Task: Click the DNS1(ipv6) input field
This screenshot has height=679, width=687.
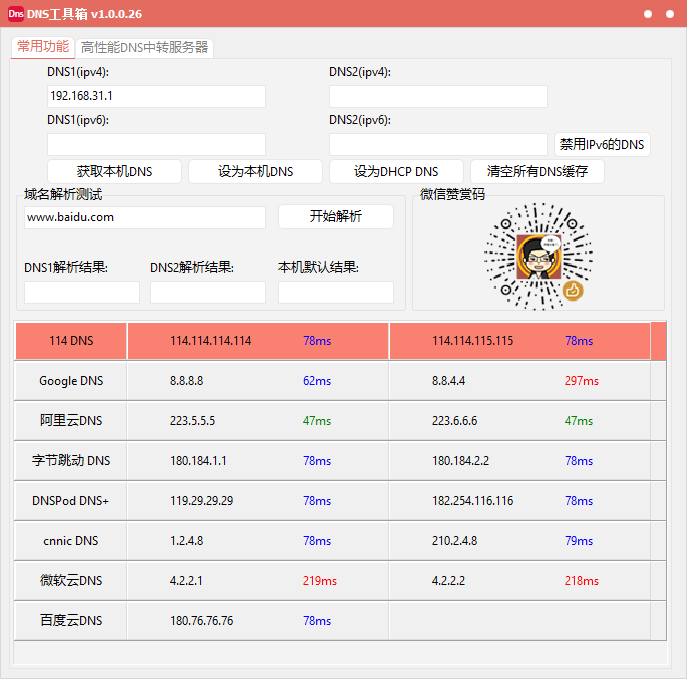Action: pos(156,144)
